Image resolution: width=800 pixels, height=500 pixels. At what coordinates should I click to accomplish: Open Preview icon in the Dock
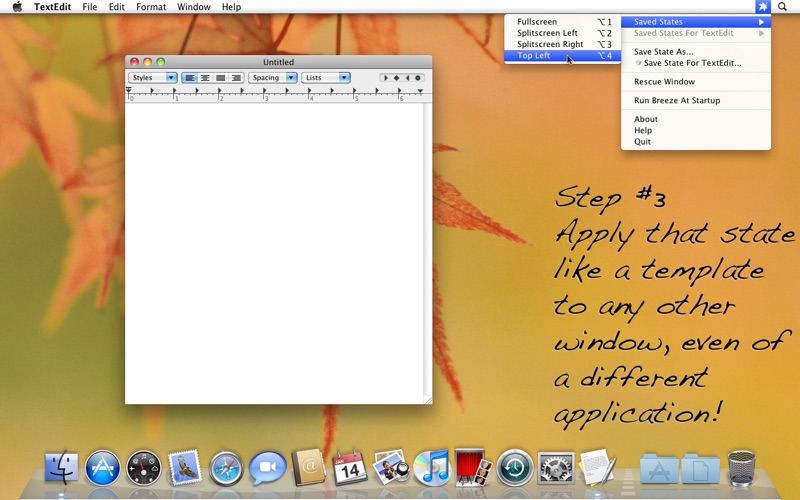click(x=391, y=467)
